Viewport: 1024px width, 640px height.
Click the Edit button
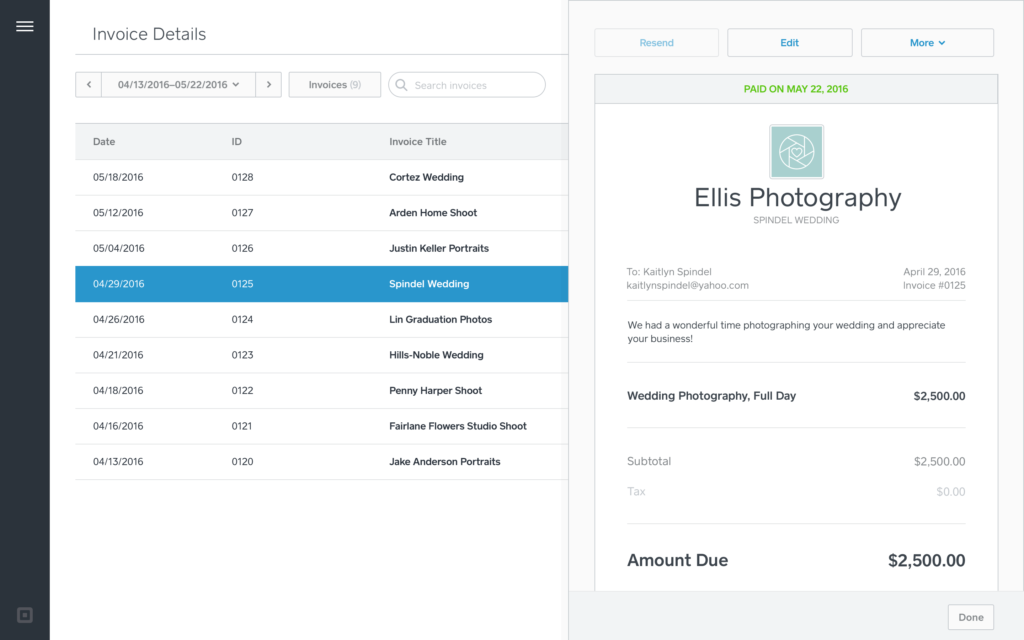pos(789,42)
